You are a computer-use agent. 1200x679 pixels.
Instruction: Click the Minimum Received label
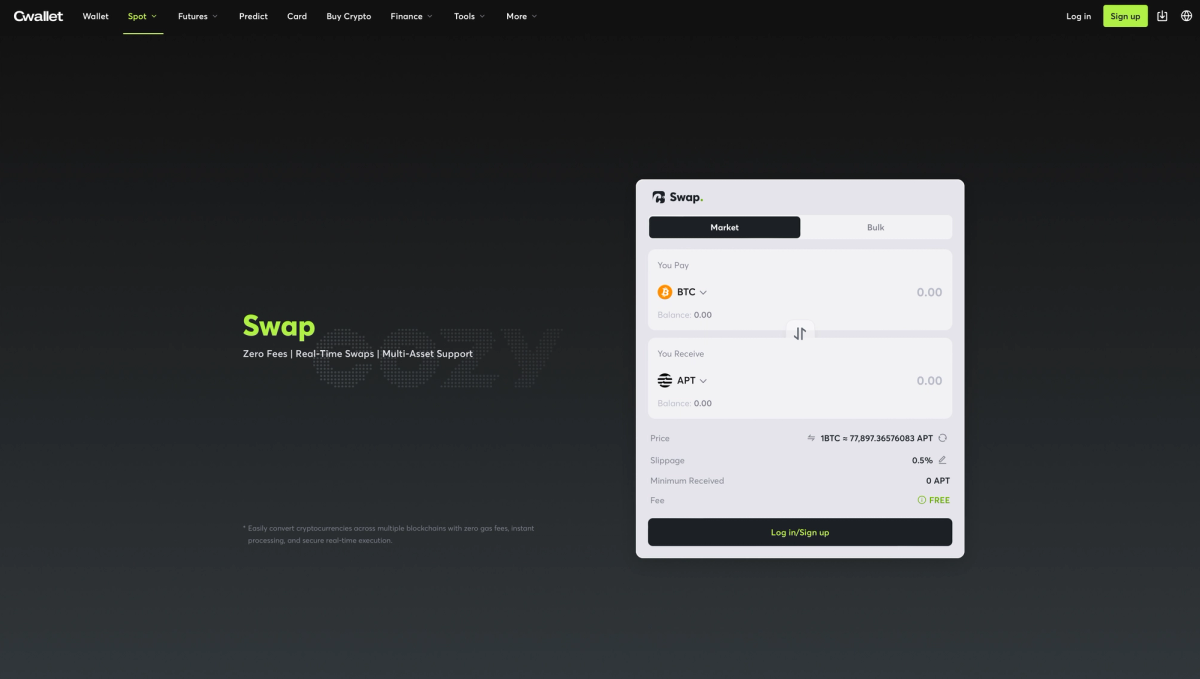click(x=687, y=481)
